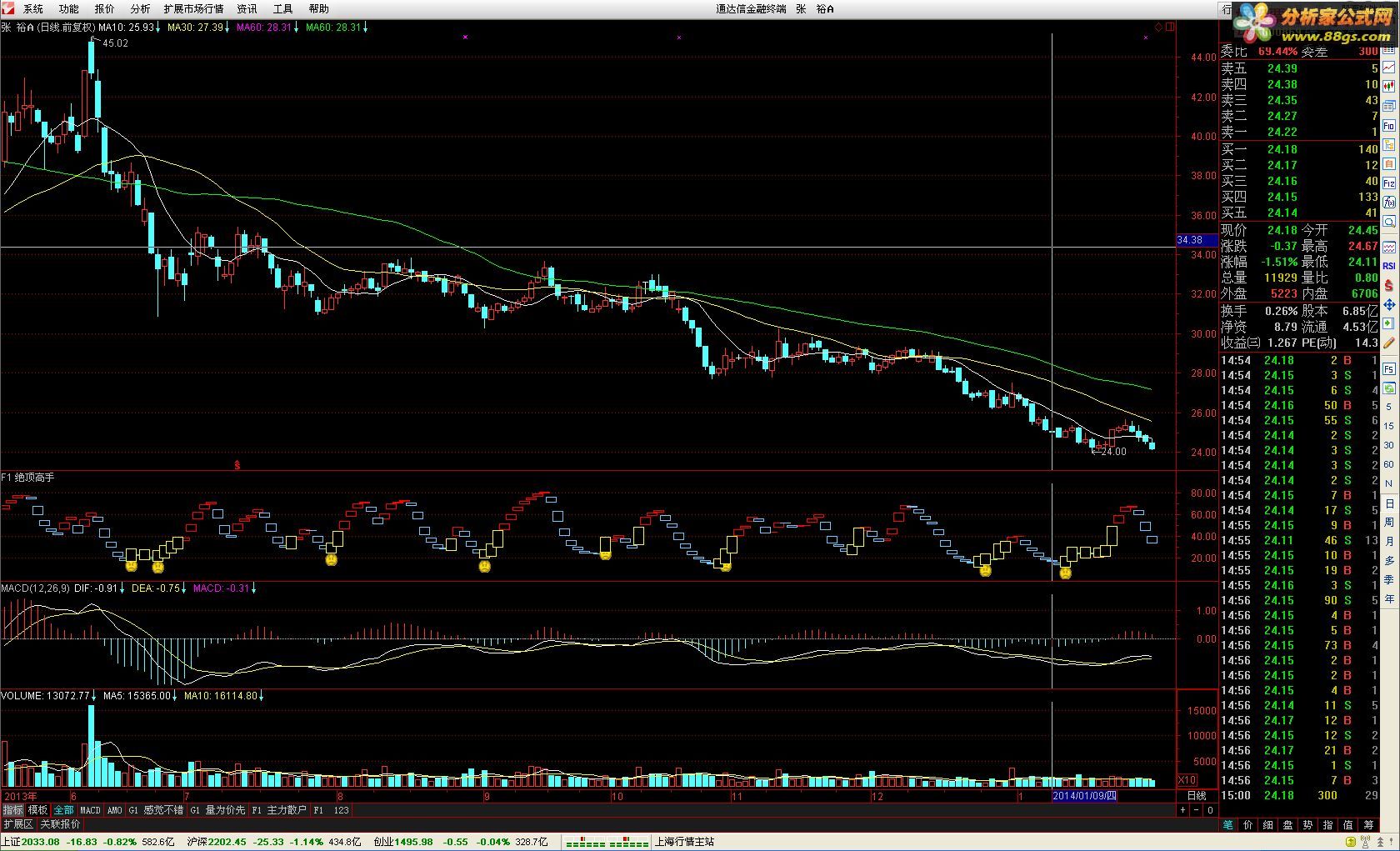
Task: Click the wavy indicator line icon above RSI
Action: tap(1389, 248)
